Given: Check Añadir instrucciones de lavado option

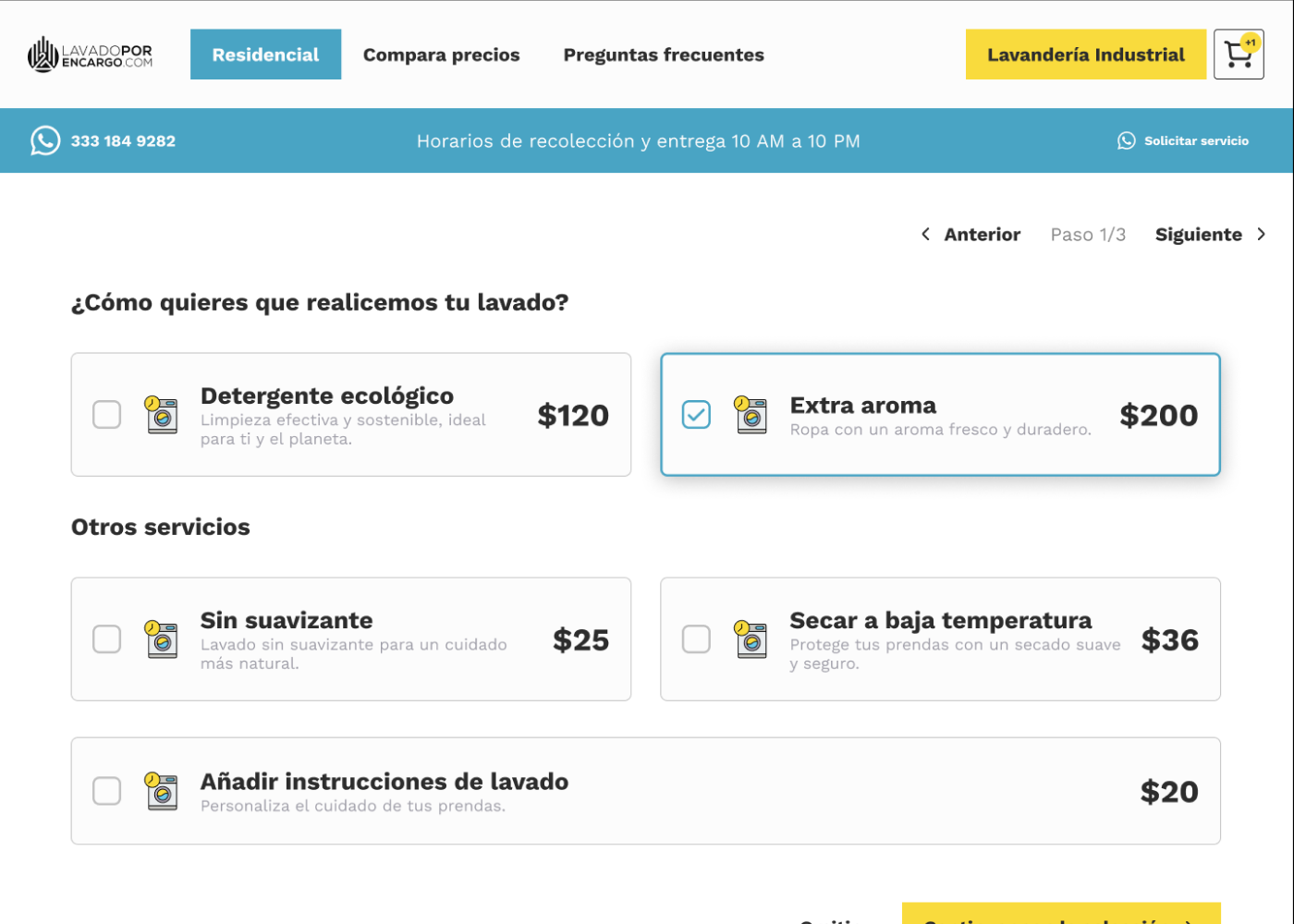Looking at the screenshot, I should tap(107, 791).
